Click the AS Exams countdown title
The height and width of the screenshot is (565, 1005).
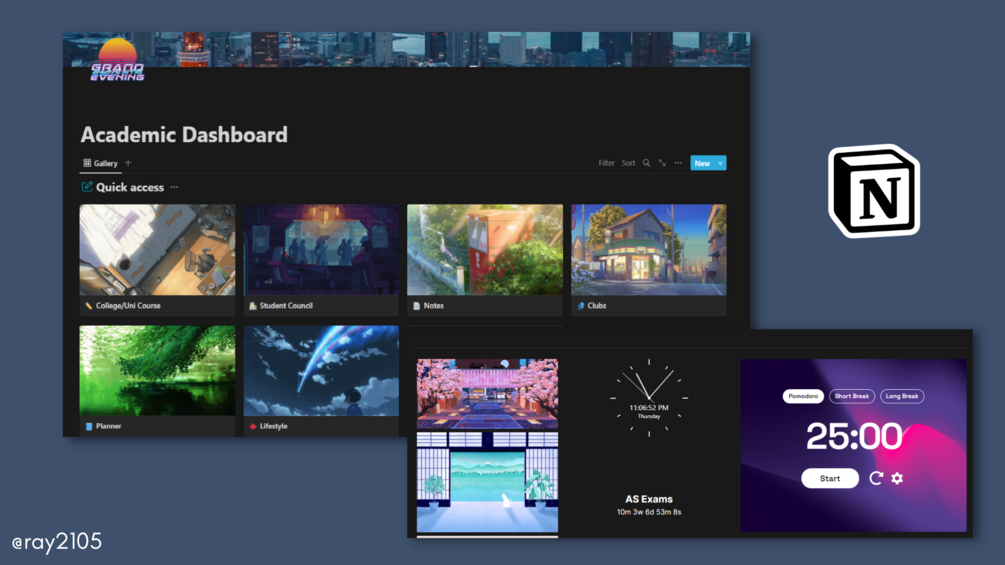coord(649,499)
